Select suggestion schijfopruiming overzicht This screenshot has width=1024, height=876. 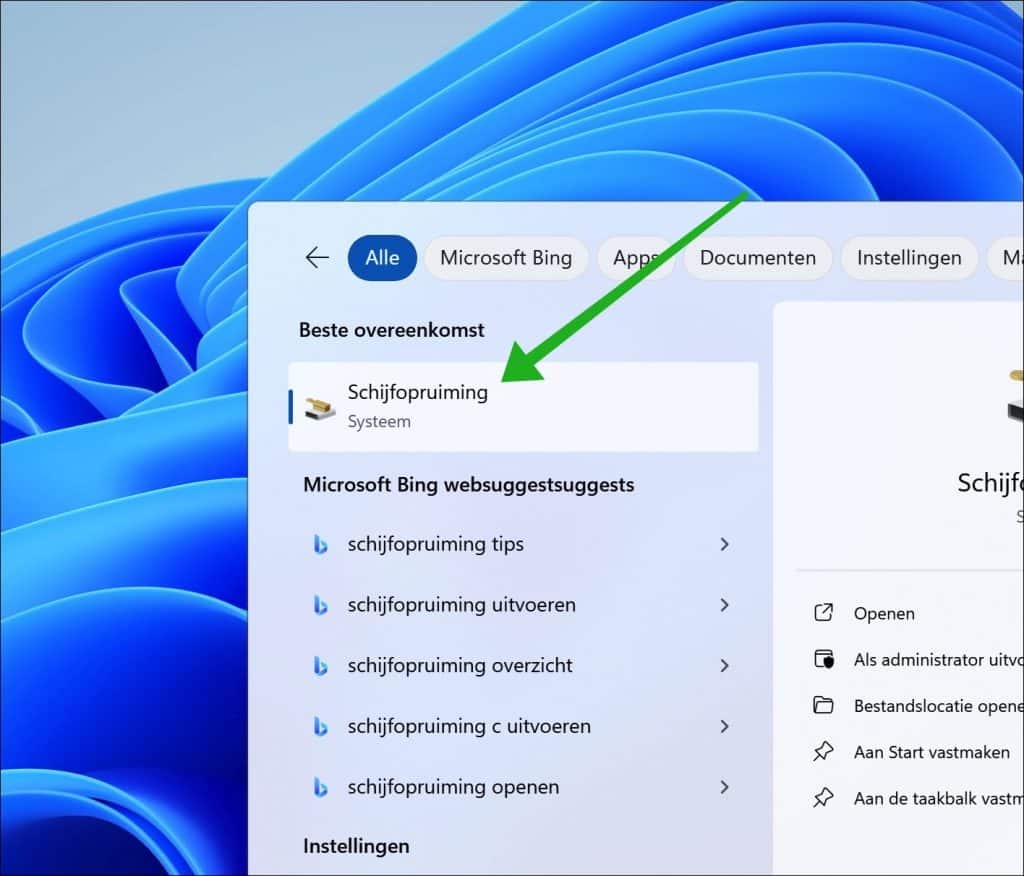click(x=523, y=666)
